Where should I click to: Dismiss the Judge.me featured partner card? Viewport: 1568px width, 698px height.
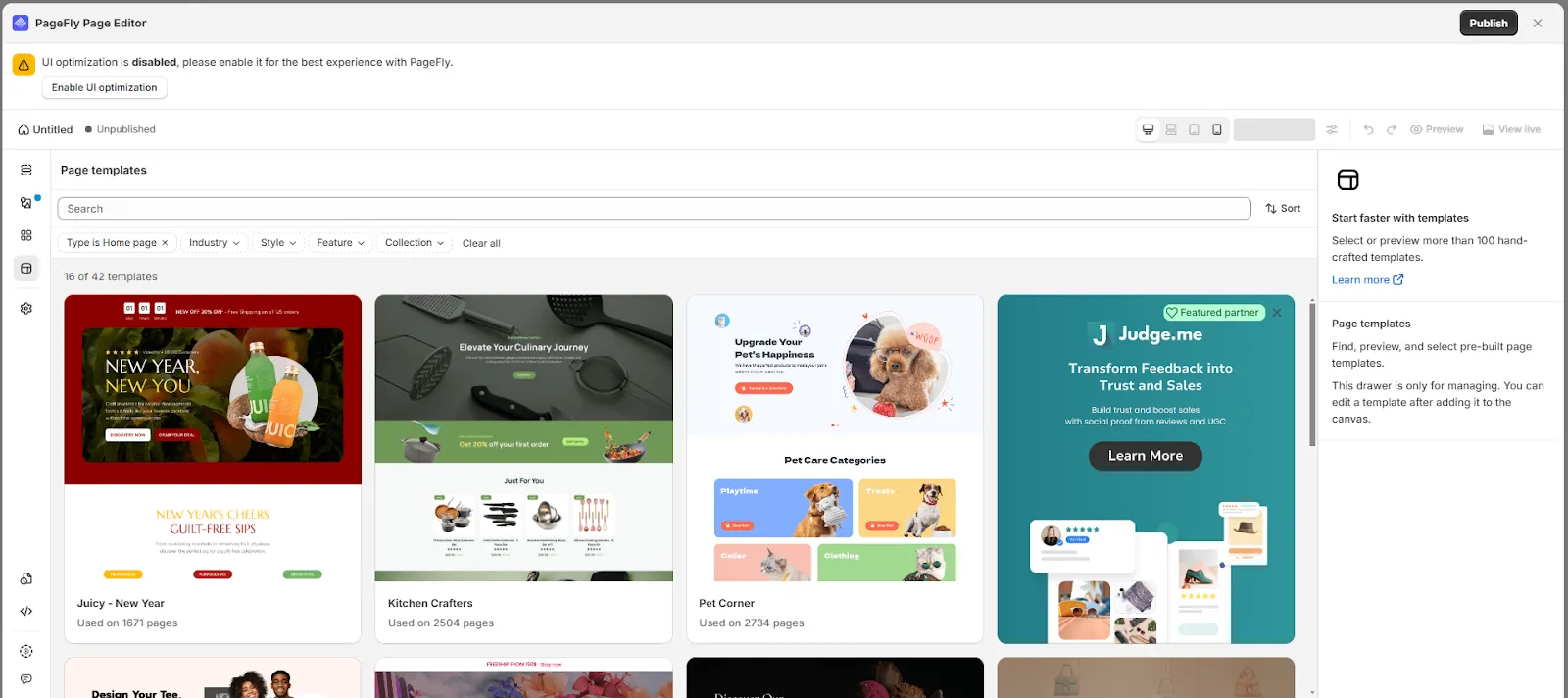(1277, 313)
